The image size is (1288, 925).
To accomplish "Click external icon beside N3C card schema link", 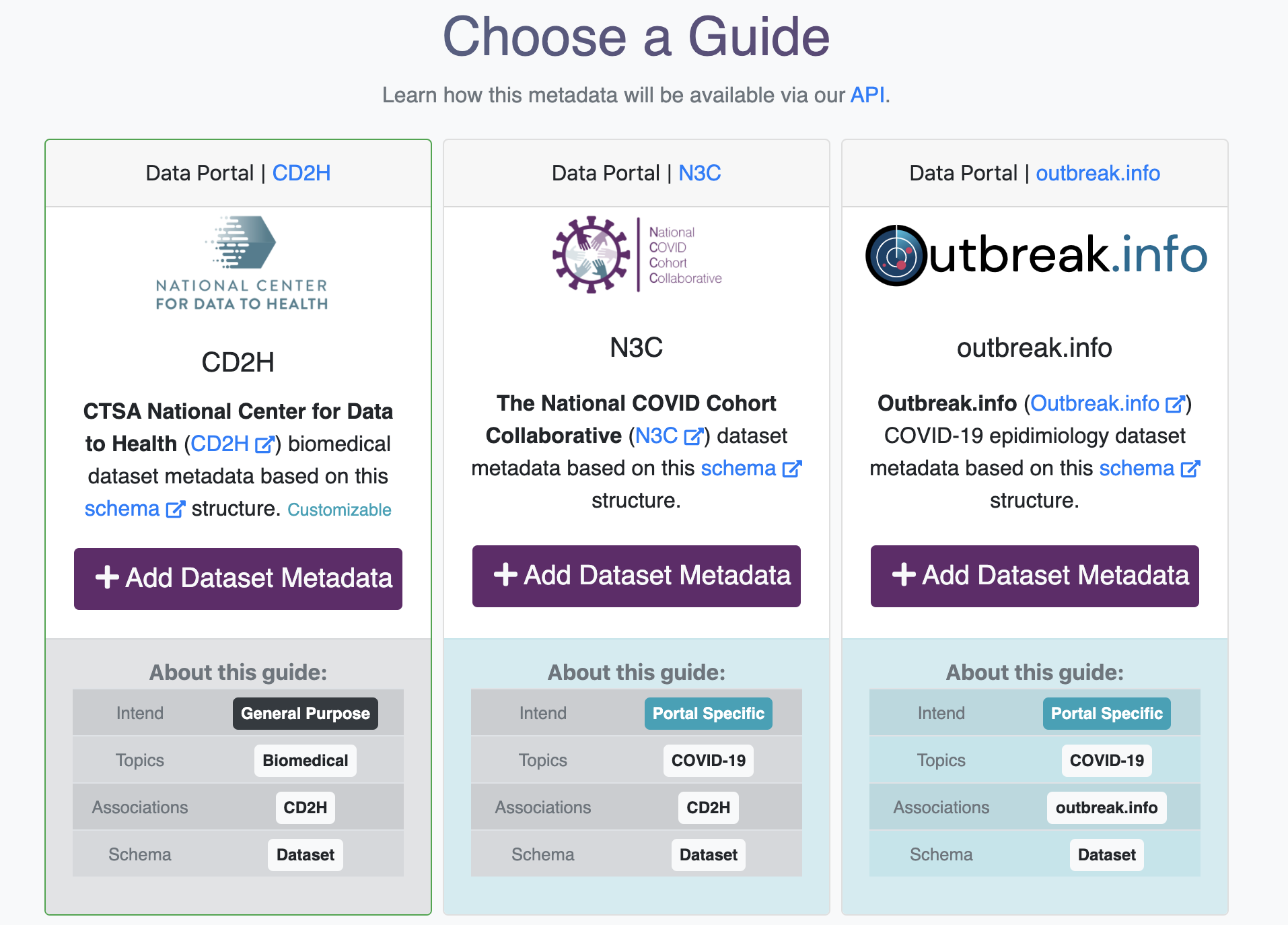I will (x=791, y=469).
